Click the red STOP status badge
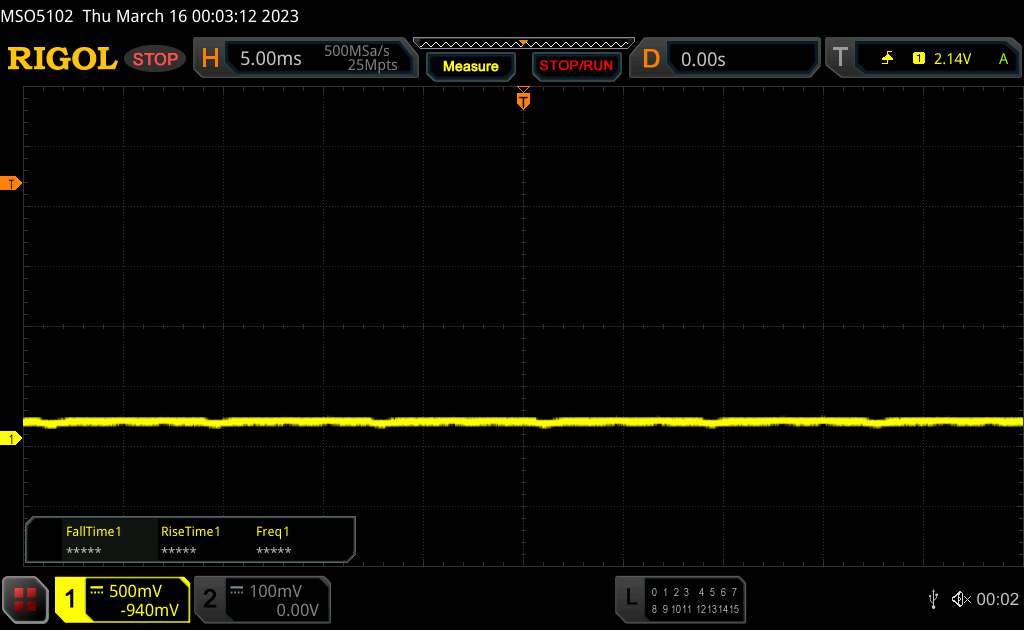The image size is (1024, 630). coord(157,59)
